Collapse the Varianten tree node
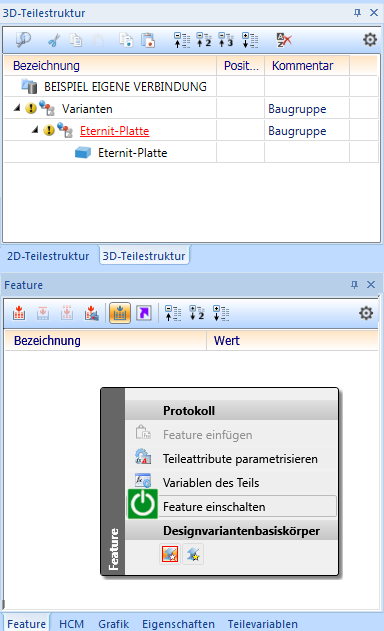Screen dimensions: 384x631 [x=17, y=108]
